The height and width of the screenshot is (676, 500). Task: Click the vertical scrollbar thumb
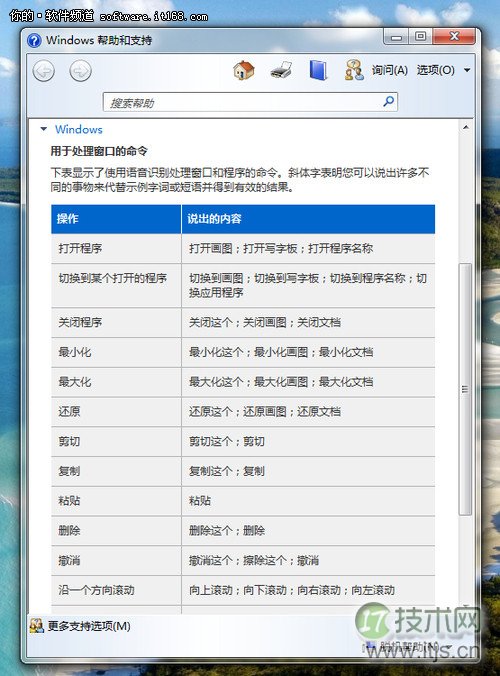[x=465, y=389]
